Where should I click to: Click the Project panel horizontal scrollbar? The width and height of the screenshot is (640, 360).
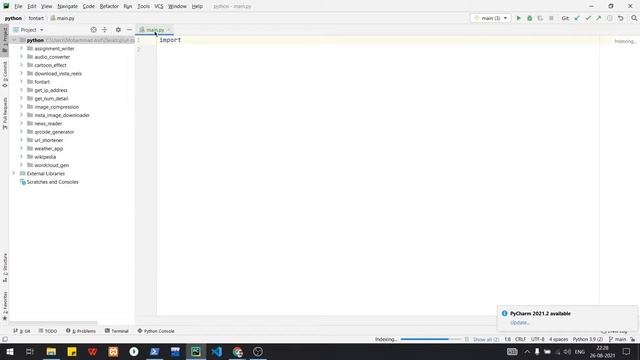53,322
